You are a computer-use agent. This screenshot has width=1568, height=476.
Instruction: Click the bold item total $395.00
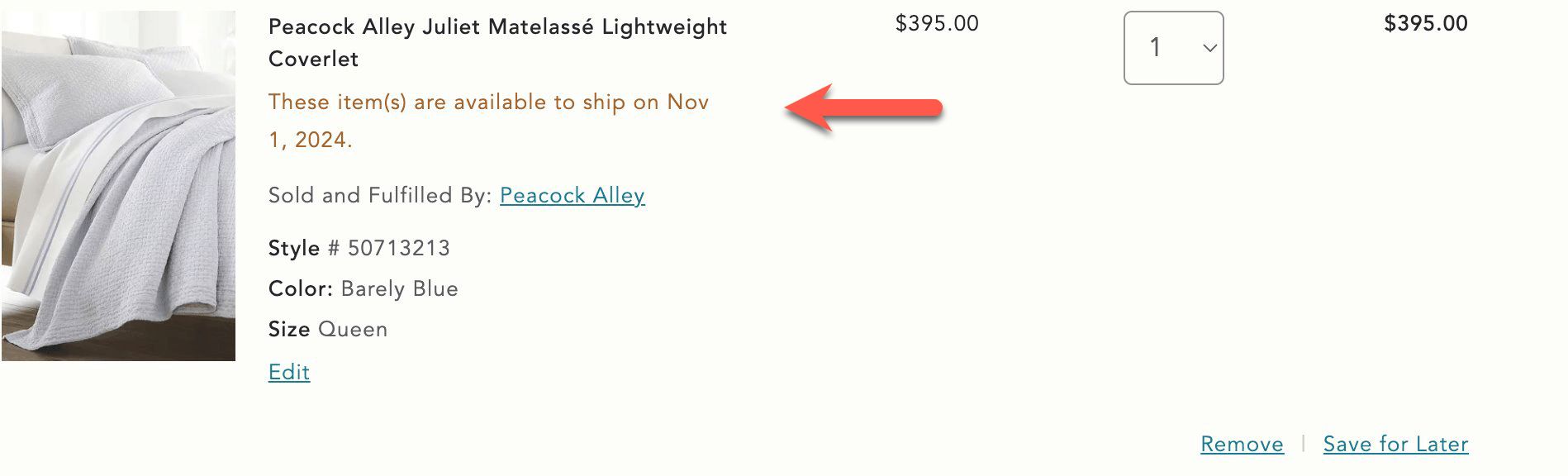click(1425, 24)
